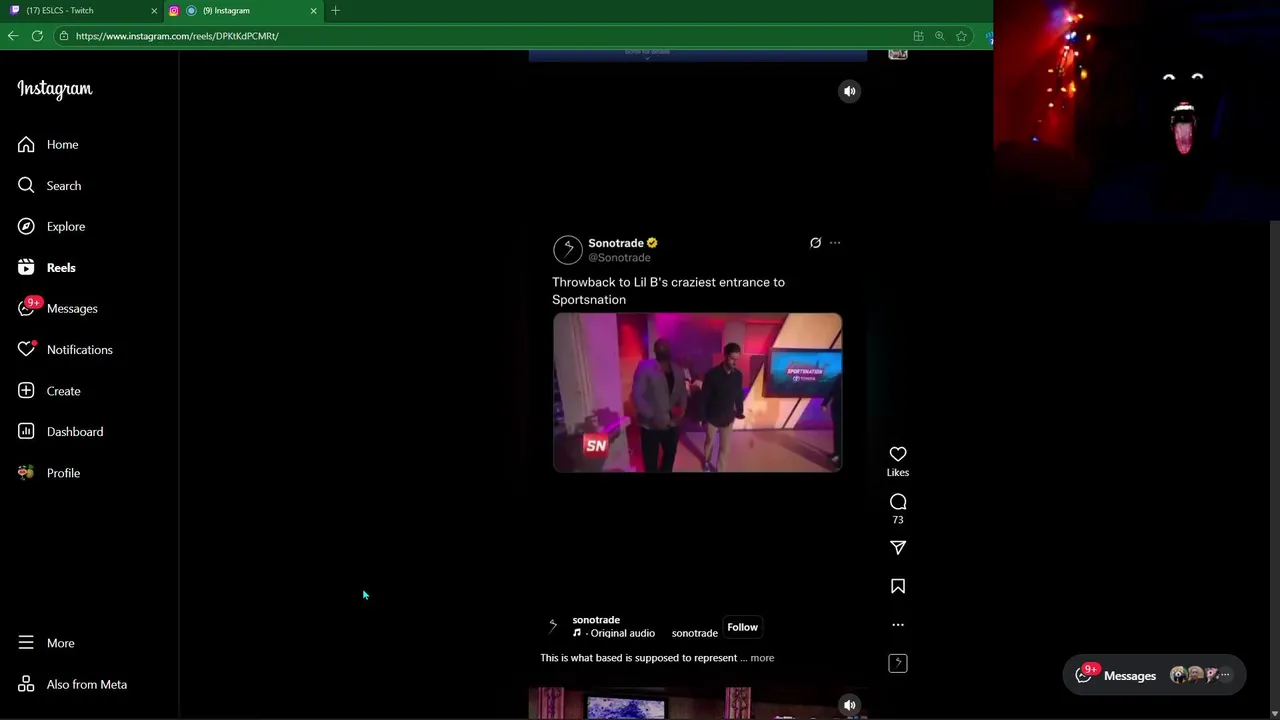Click the browser apps icon in the address bar
The width and height of the screenshot is (1280, 720).
pyautogui.click(x=918, y=36)
